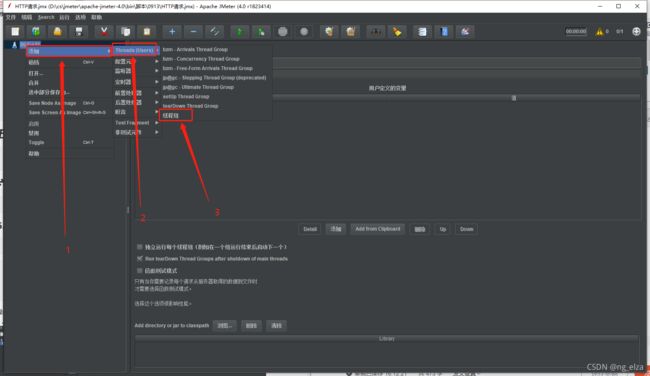Expand the 添加 submenu in context menu
Image resolution: width=650 pixels, height=376 pixels.
(69, 51)
